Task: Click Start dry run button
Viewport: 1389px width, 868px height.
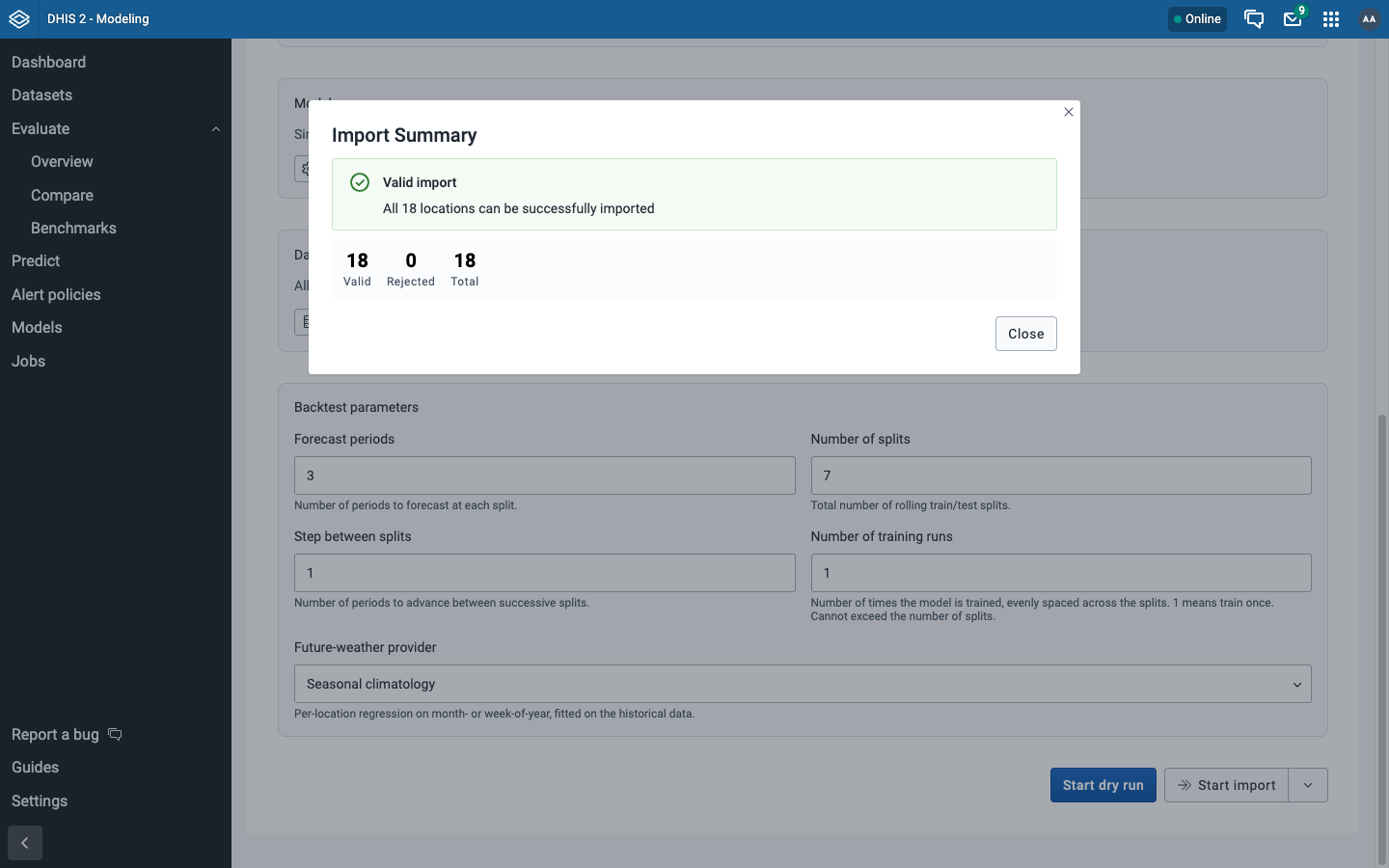Action: pyautogui.click(x=1103, y=785)
